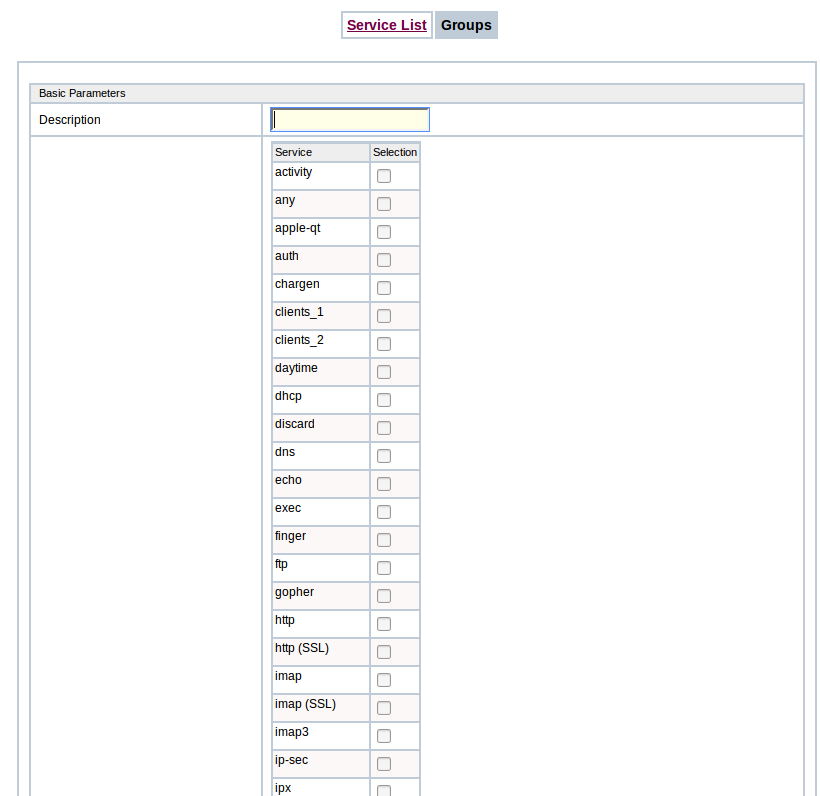820x796 pixels.
Task: Enable the http (SSL) service checkbox
Action: click(x=384, y=652)
